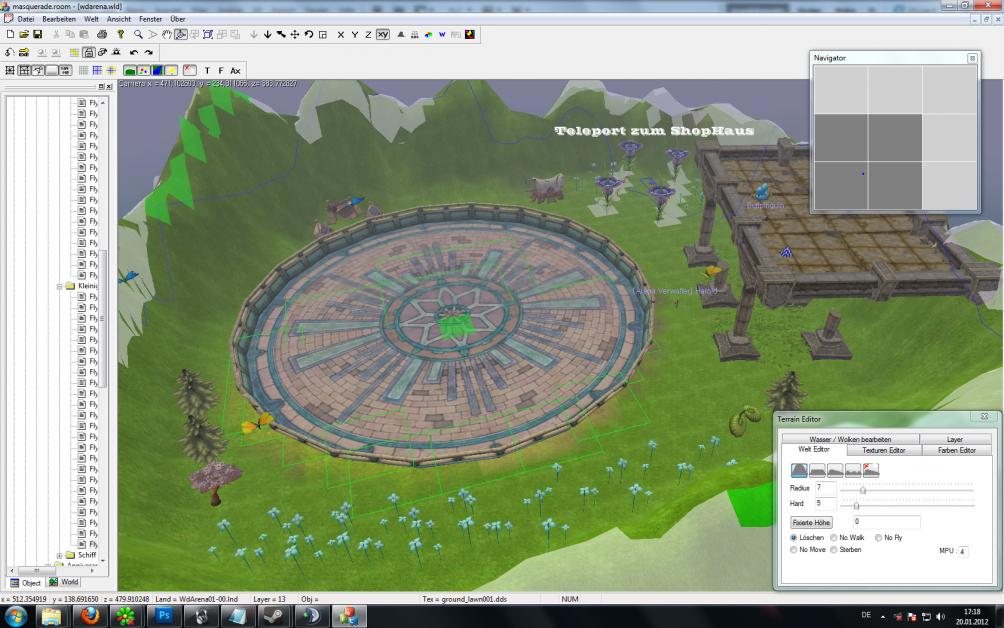The image size is (1004, 628).
Task: Select the magnifier zoom tool
Action: [x=138, y=34]
